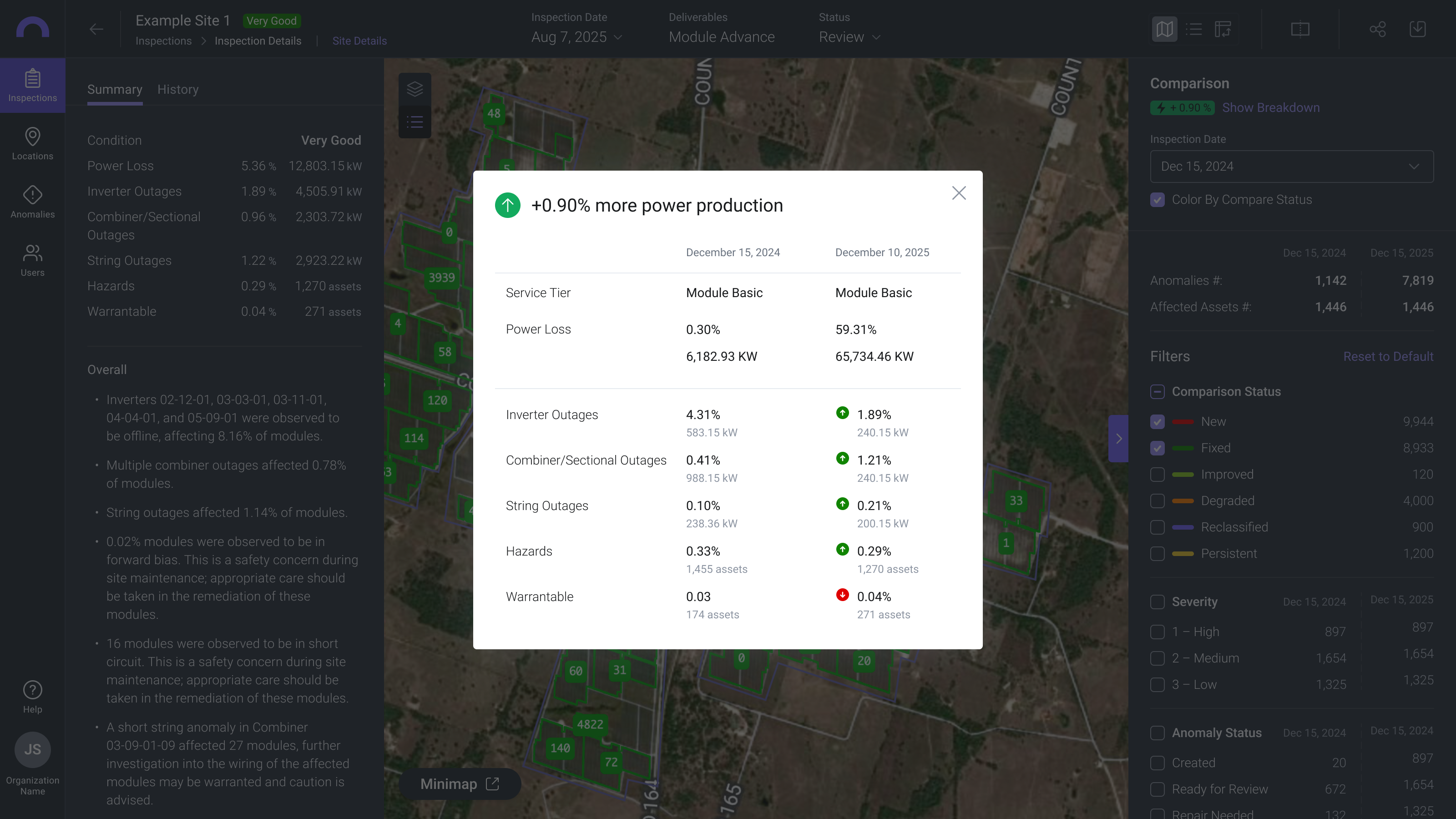Click the app logo in the sidebar

coord(32,27)
